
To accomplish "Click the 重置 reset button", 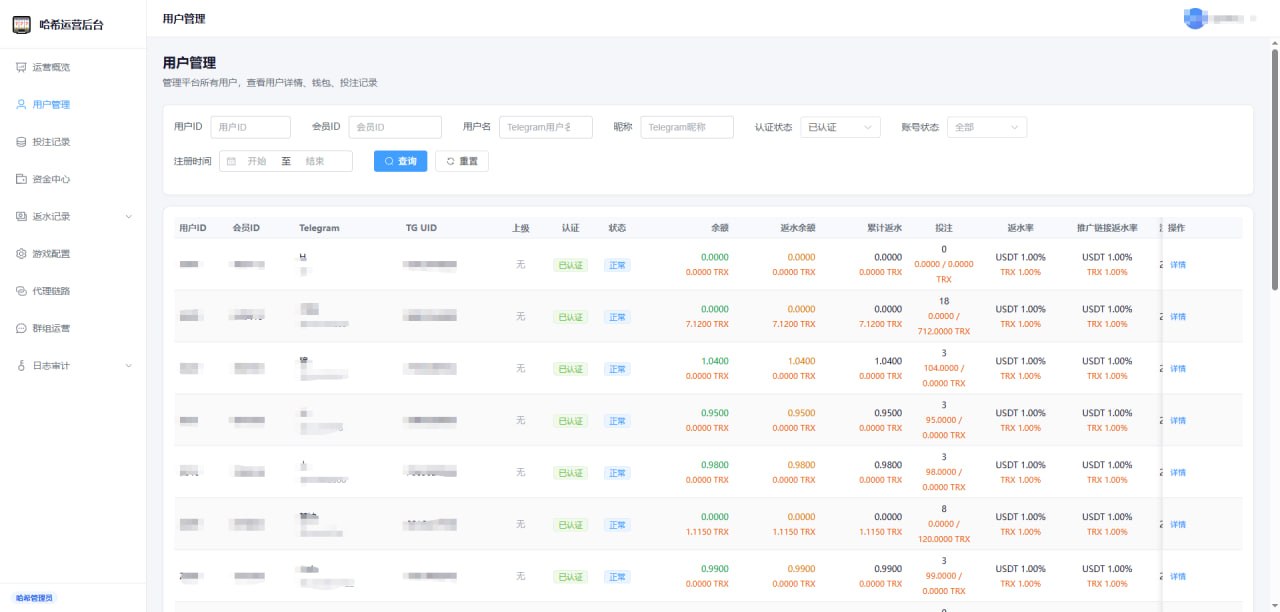I will coord(462,161).
